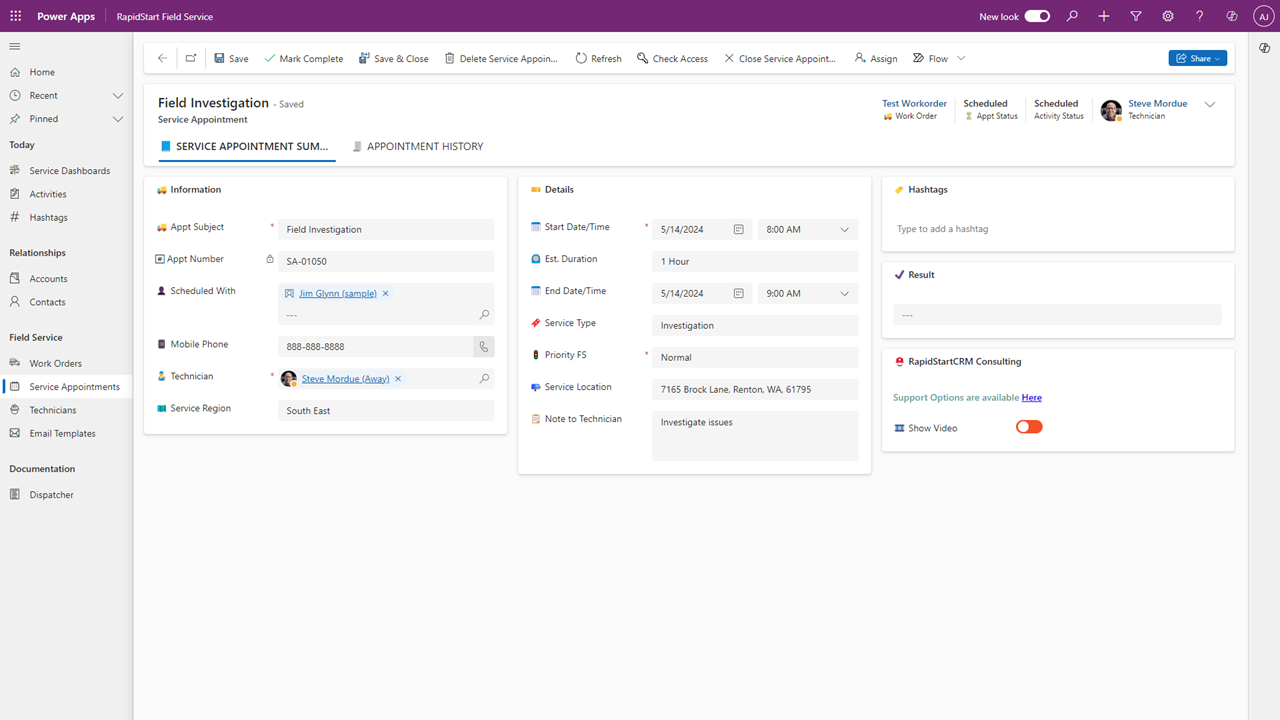Click the search magnifier in the top bar
The image size is (1280, 720).
(1072, 16)
